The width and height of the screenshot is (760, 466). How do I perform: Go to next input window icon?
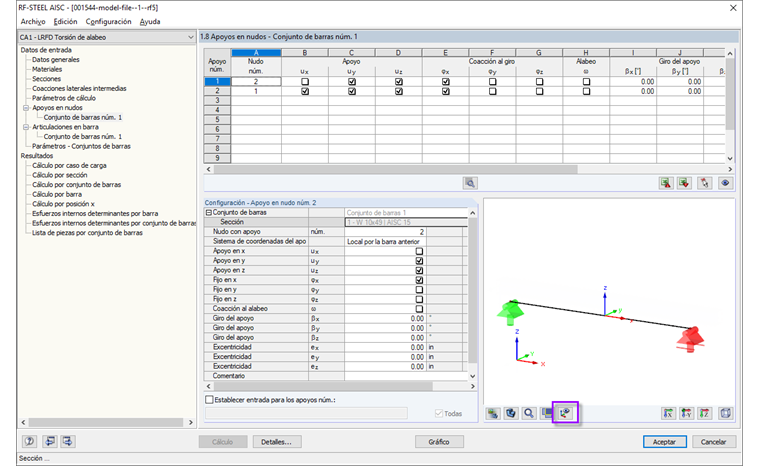pyautogui.click(x=67, y=441)
